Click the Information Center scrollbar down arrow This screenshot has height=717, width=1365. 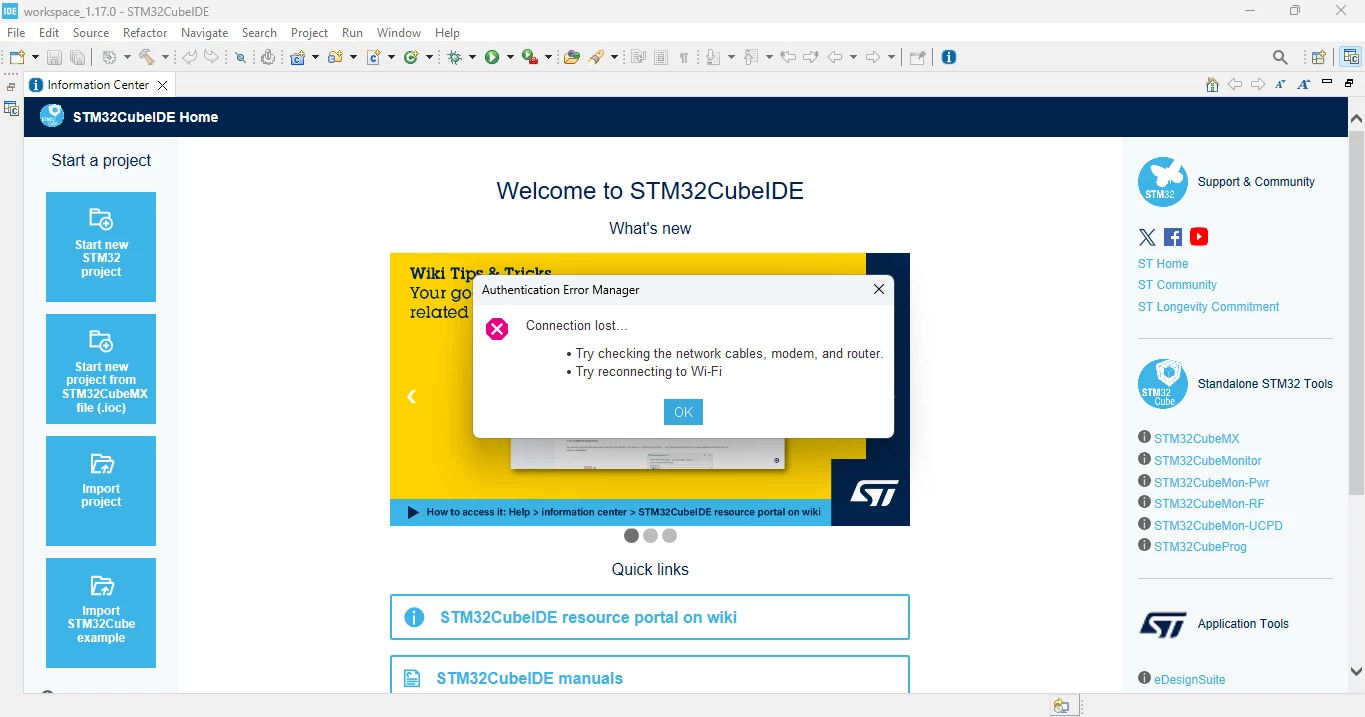[1356, 672]
